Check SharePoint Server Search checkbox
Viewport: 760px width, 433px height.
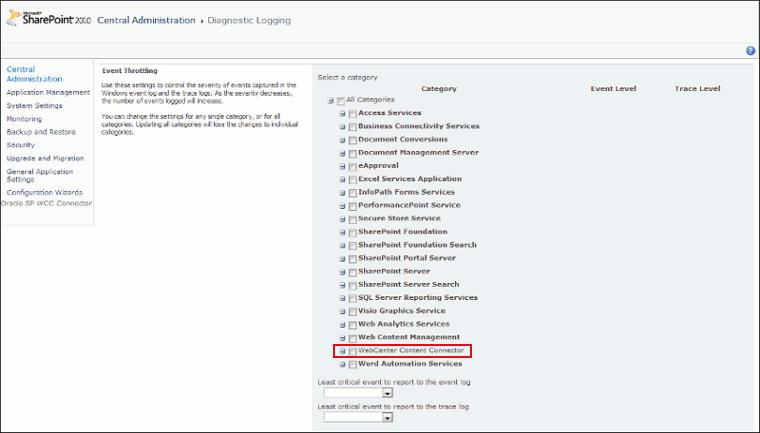352,286
